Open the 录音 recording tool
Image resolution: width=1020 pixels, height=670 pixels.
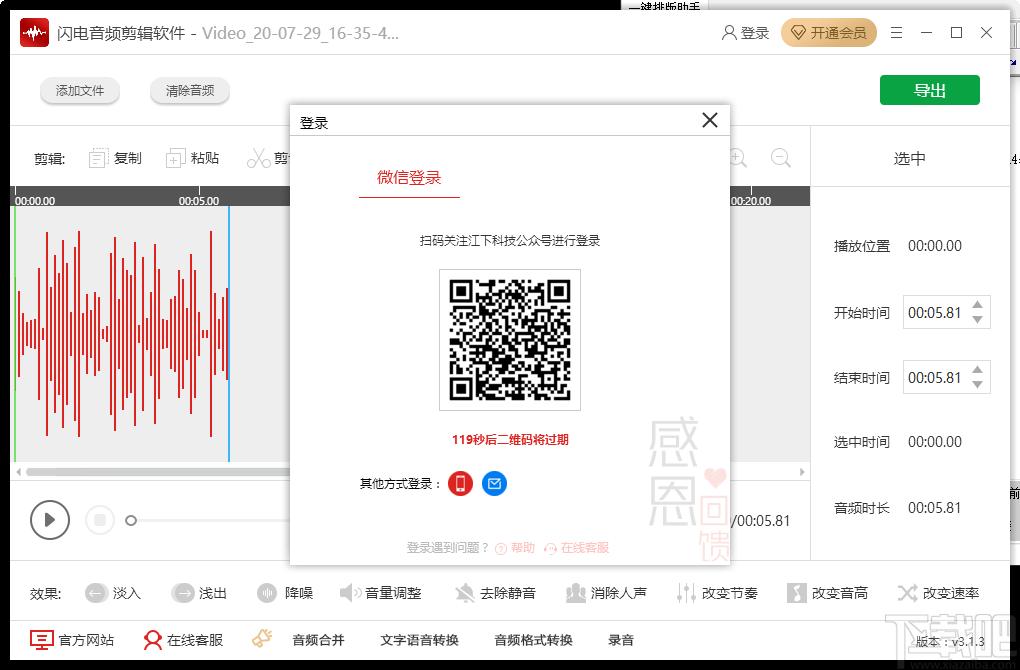tap(621, 640)
